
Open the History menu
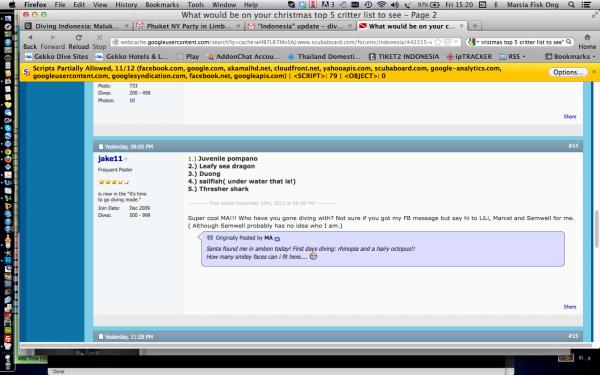click(x=126, y=5)
